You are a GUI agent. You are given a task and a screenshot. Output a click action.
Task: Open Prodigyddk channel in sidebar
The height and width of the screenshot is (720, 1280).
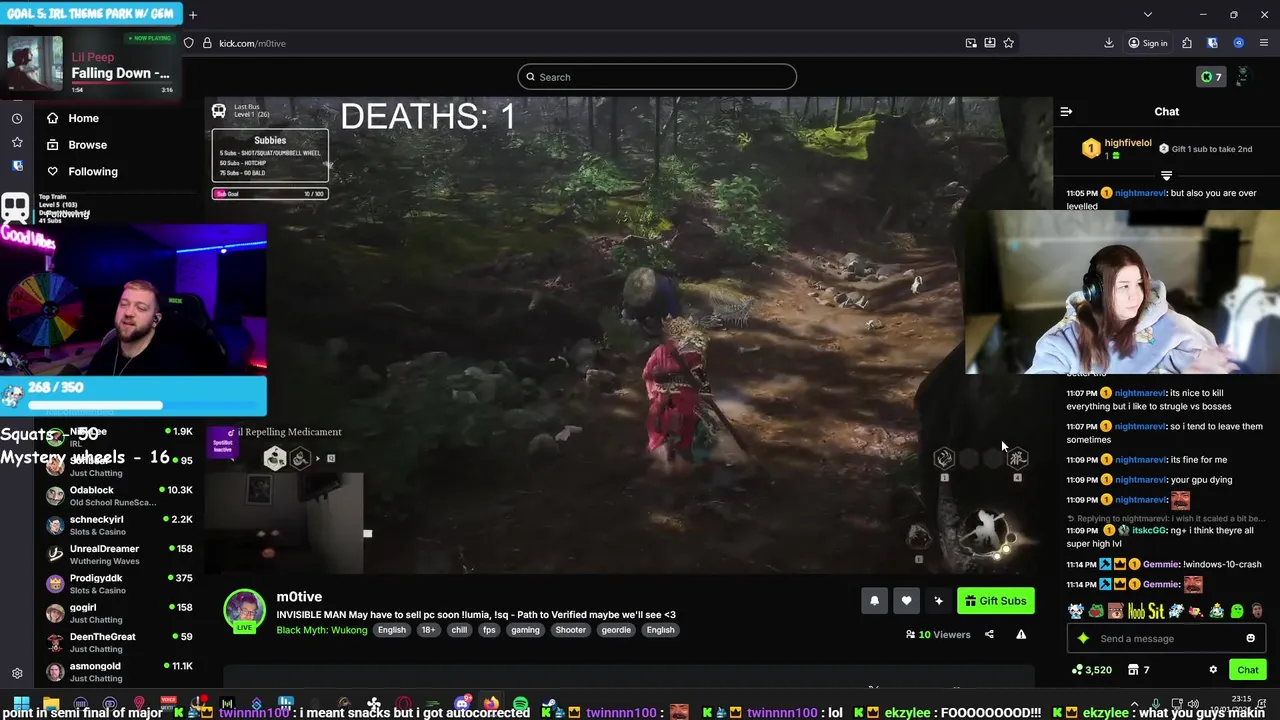[120, 584]
